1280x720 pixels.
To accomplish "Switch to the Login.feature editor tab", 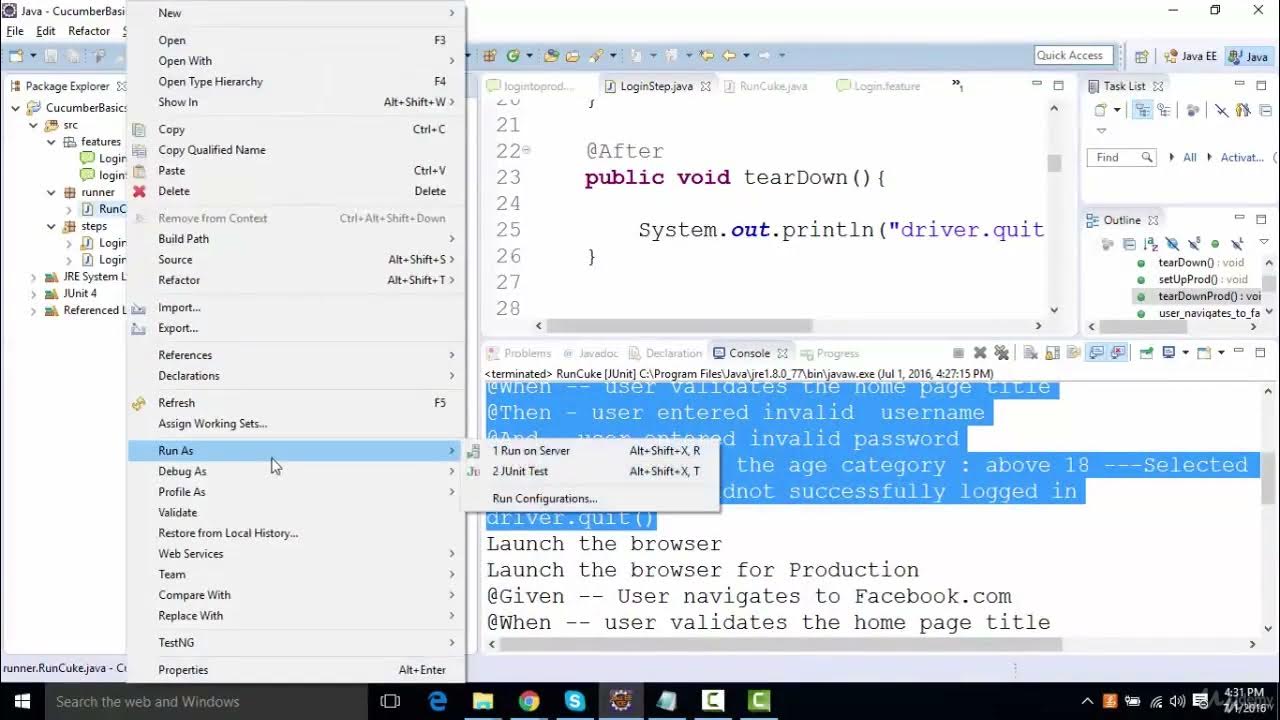I will click(886, 87).
